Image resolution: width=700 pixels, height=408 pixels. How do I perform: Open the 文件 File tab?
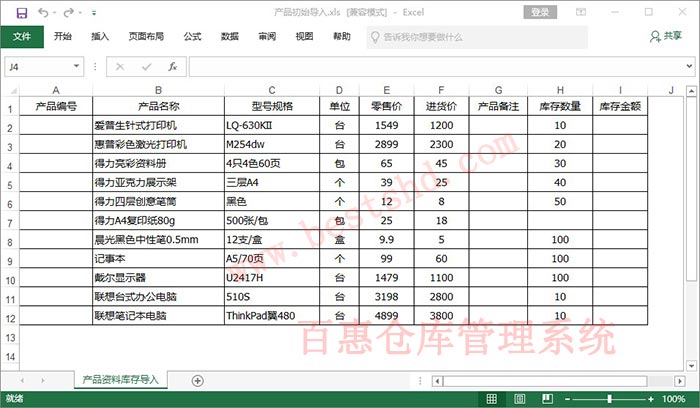tap(22, 37)
